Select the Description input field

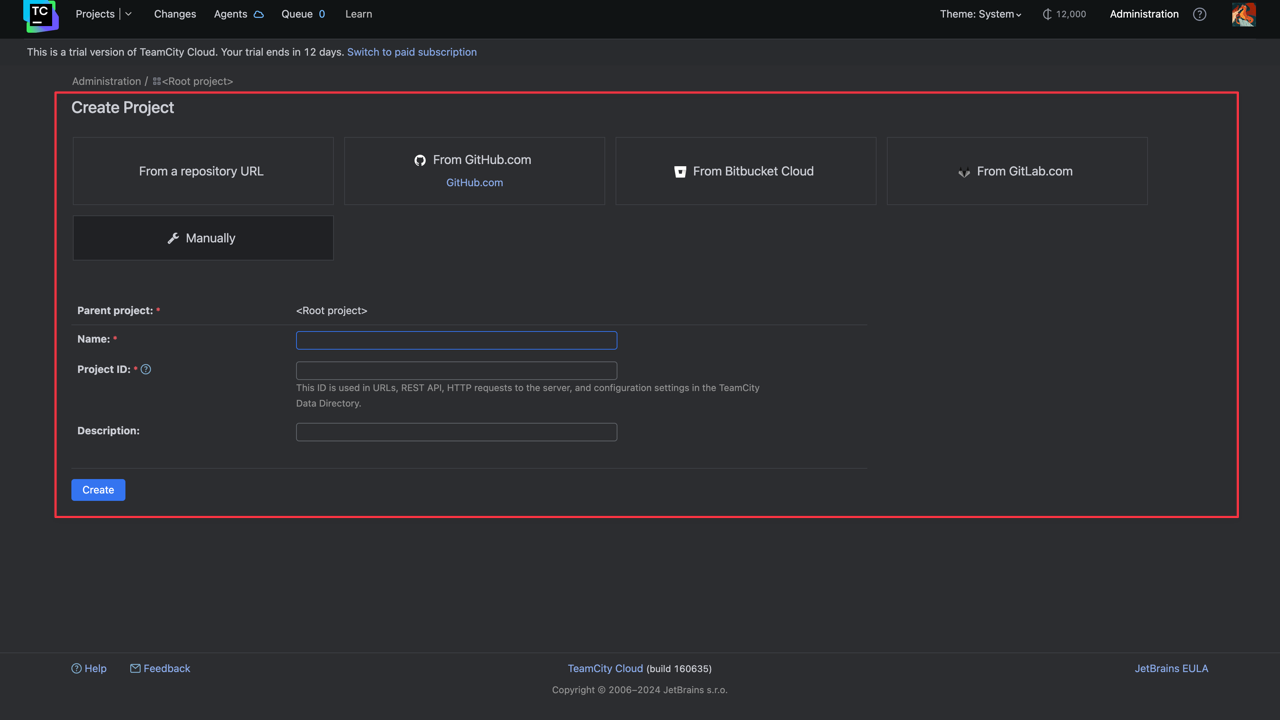[x=456, y=431]
